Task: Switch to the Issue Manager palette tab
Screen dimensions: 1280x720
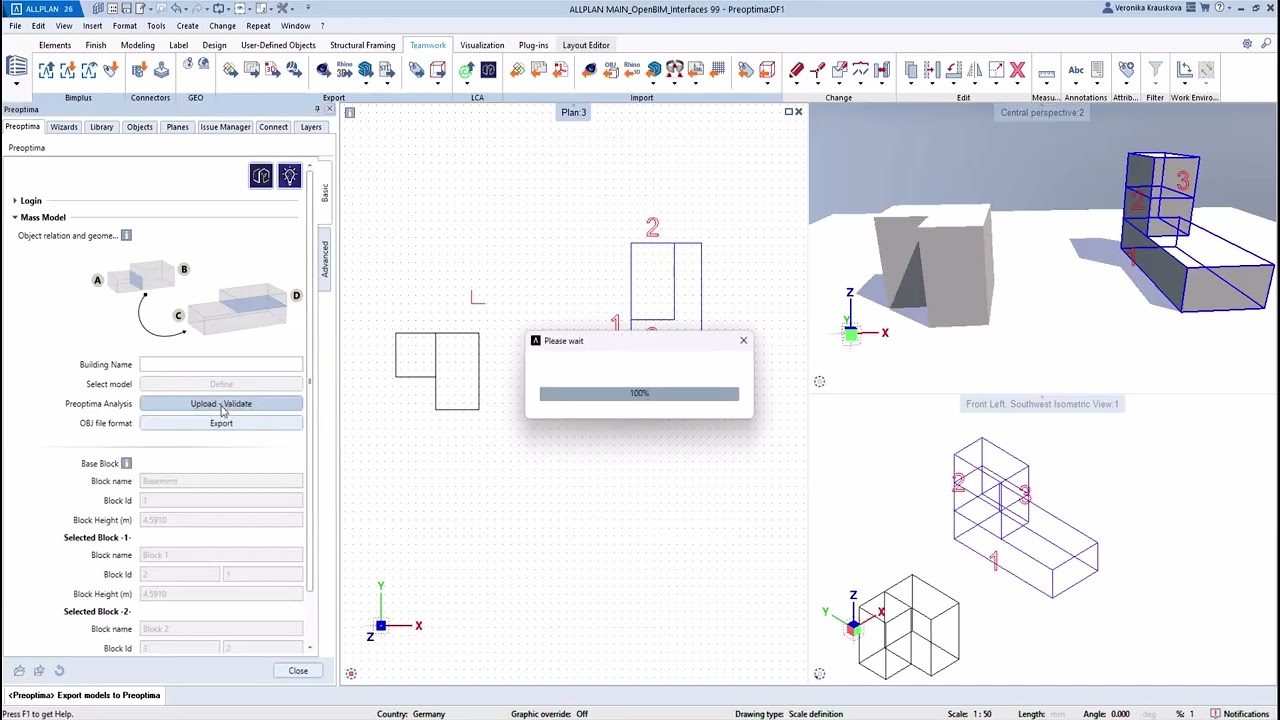Action: 225,127
